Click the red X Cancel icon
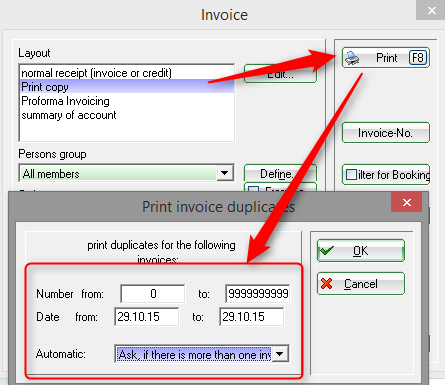The width and height of the screenshot is (445, 385). click(x=326, y=284)
